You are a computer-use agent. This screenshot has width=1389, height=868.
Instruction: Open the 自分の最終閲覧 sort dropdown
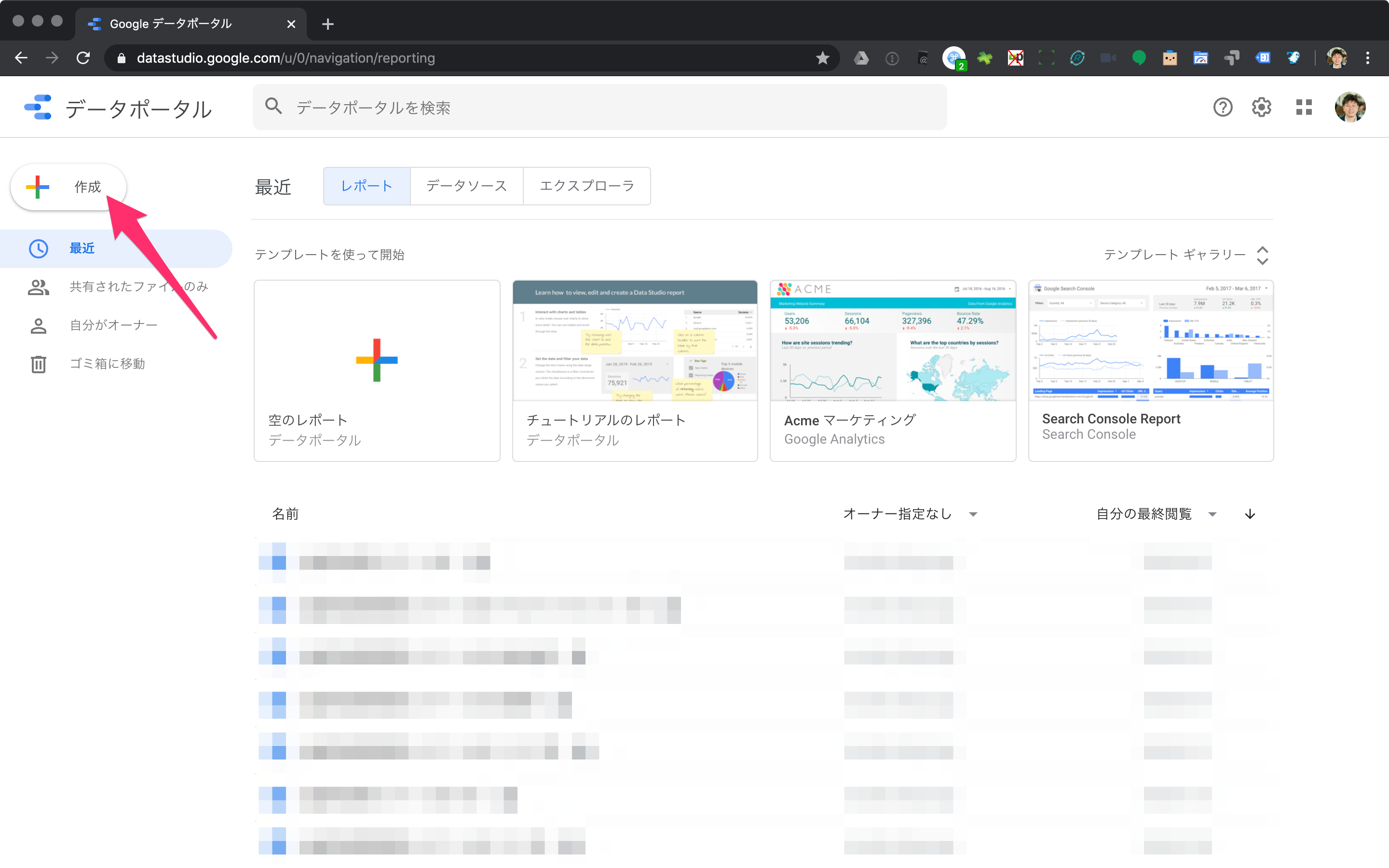1157,514
